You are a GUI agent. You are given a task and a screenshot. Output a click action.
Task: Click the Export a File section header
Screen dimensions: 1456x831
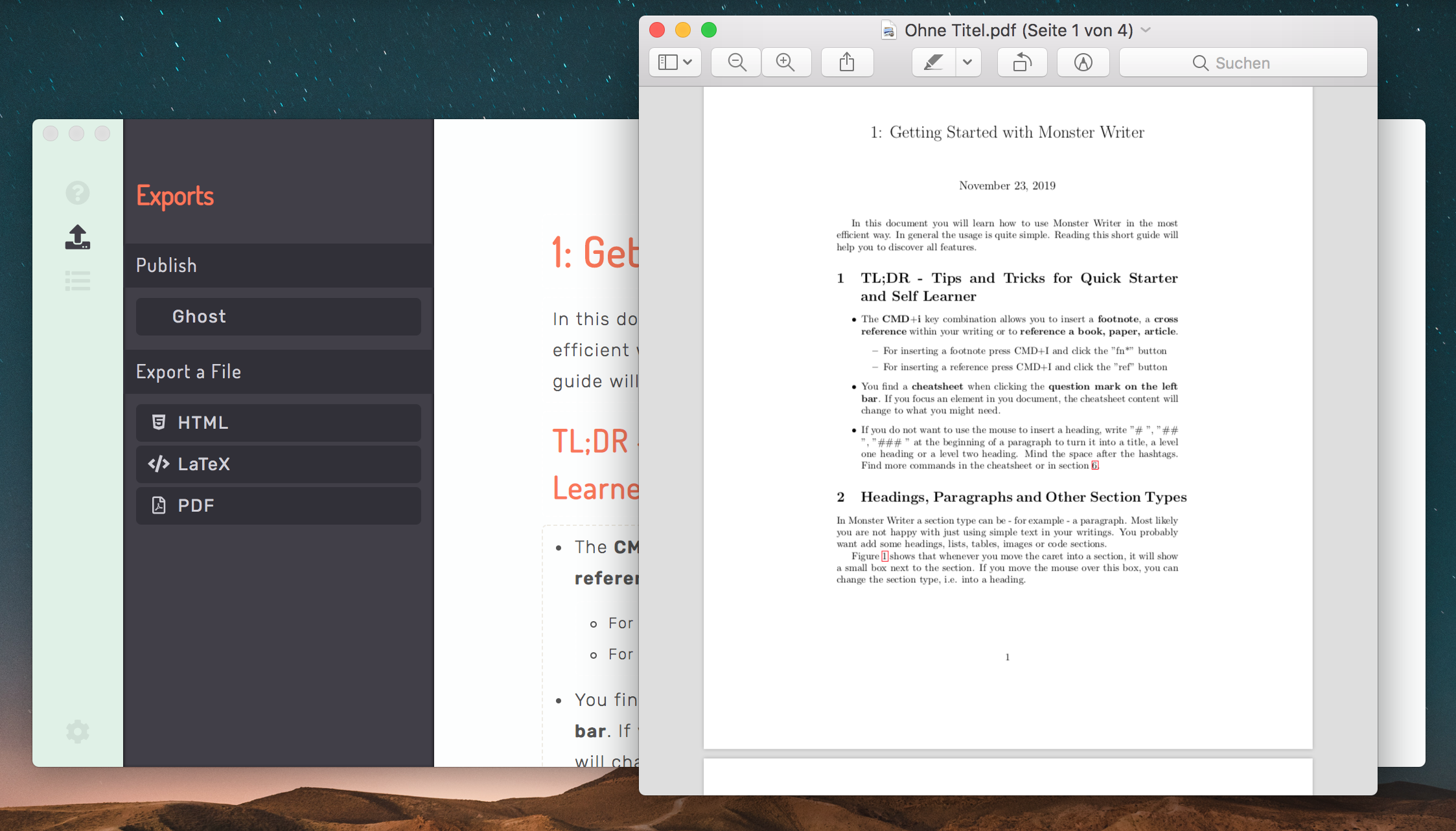click(x=279, y=372)
